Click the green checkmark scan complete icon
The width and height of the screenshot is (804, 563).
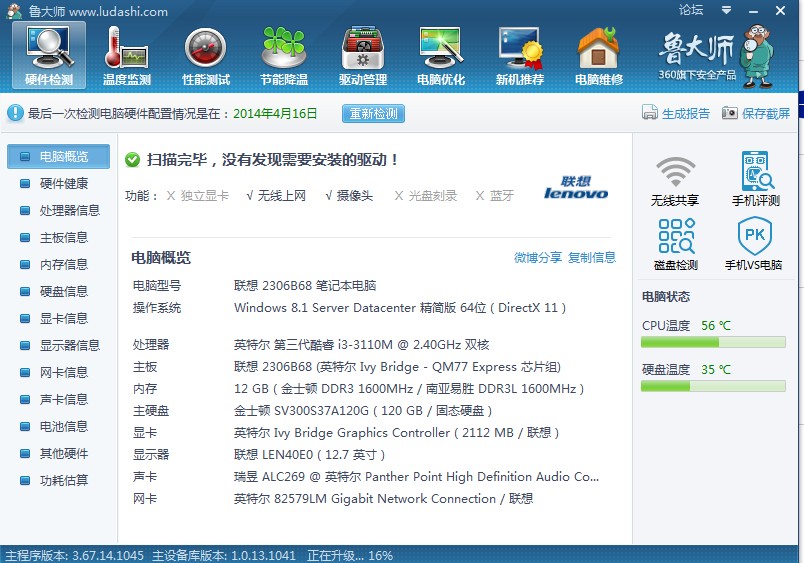tap(132, 160)
